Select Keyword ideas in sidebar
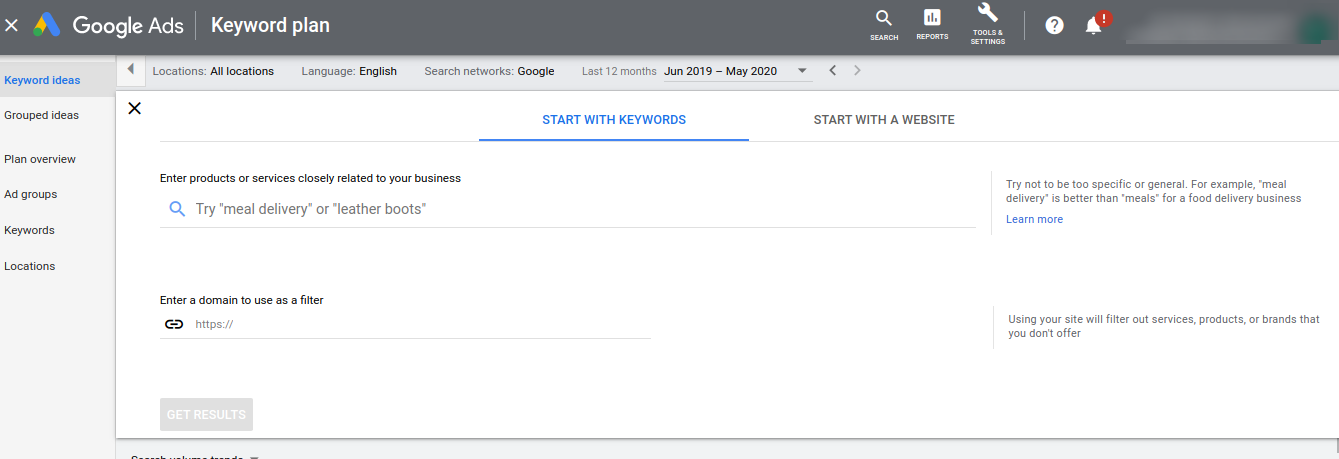The height and width of the screenshot is (459, 1339). (x=42, y=80)
